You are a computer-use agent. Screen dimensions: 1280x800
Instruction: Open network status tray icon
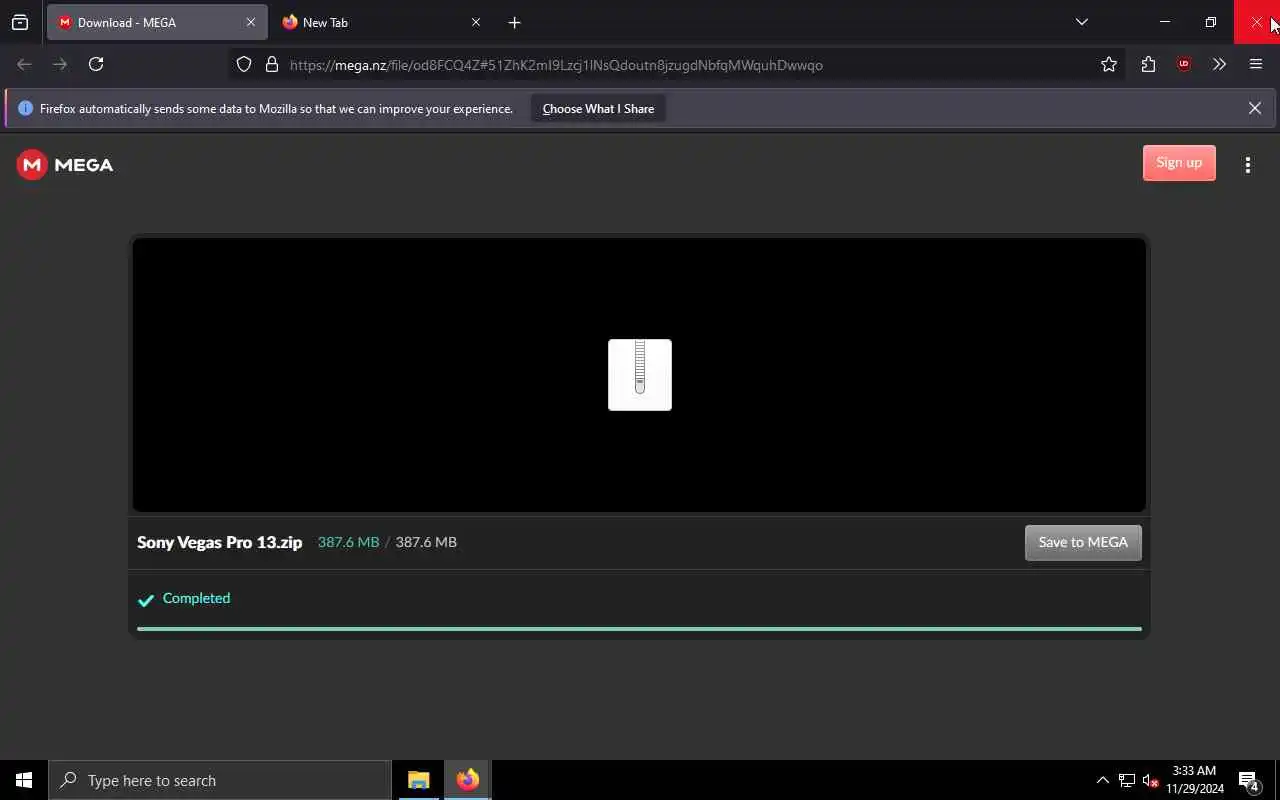click(1127, 780)
